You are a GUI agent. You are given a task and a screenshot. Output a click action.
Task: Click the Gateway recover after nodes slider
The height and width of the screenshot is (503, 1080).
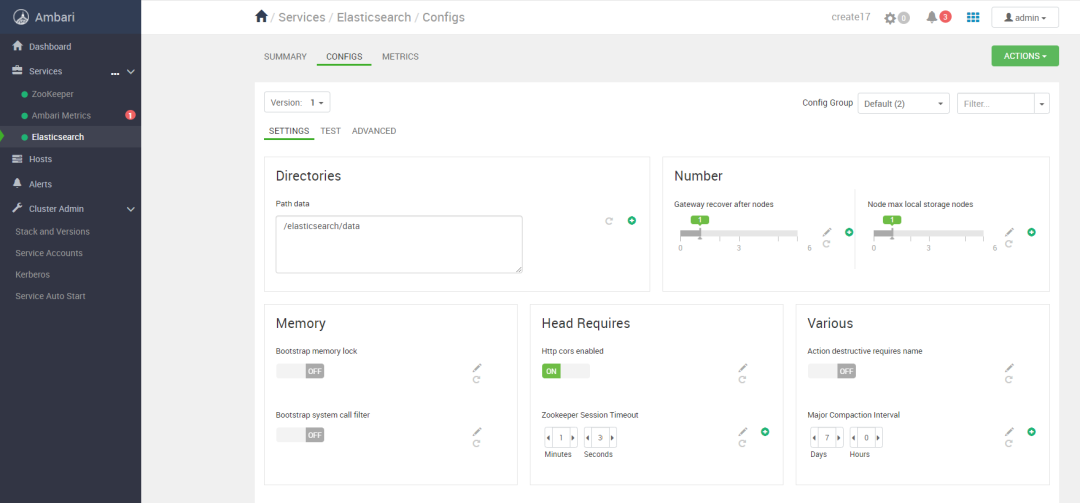point(739,234)
